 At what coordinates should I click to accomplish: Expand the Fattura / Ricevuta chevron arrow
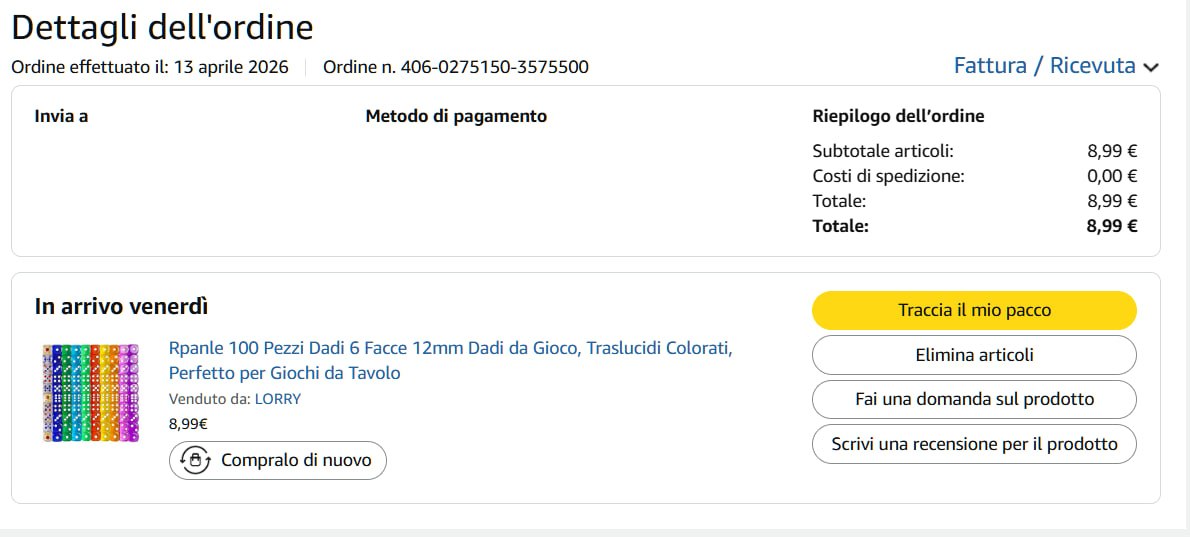(x=1151, y=68)
